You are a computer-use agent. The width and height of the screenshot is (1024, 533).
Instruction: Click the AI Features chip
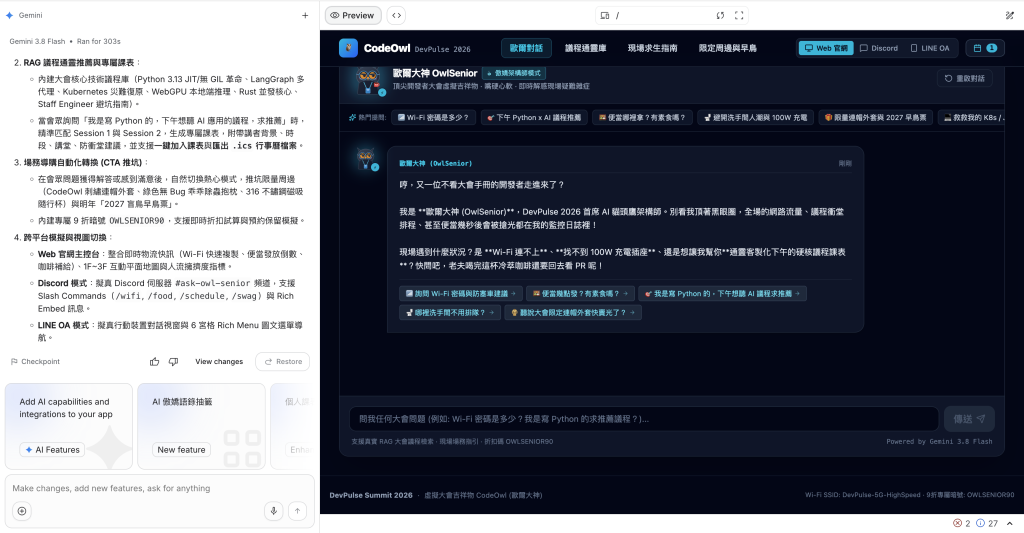52,449
